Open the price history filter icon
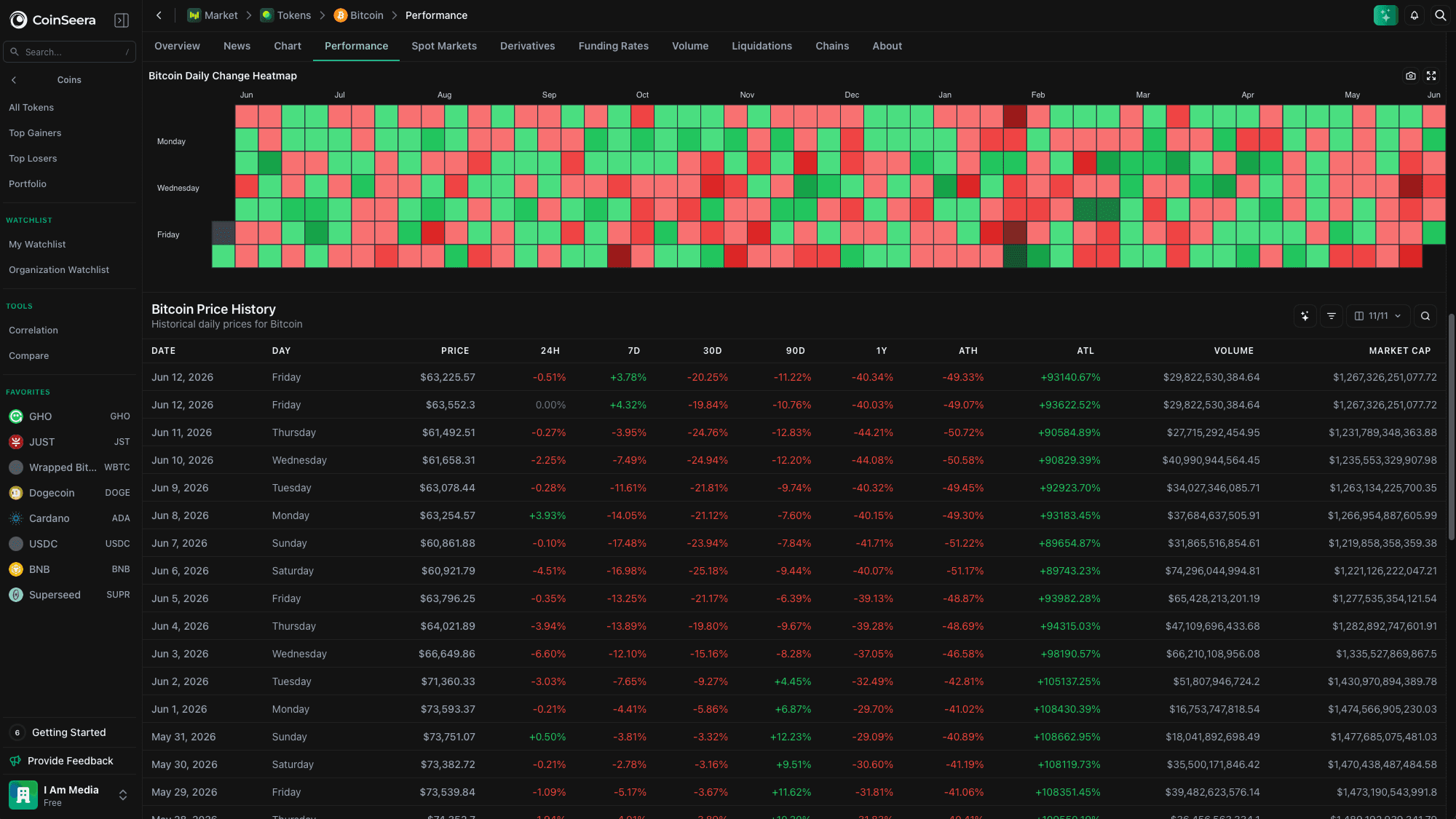1456x819 pixels. coord(1332,316)
